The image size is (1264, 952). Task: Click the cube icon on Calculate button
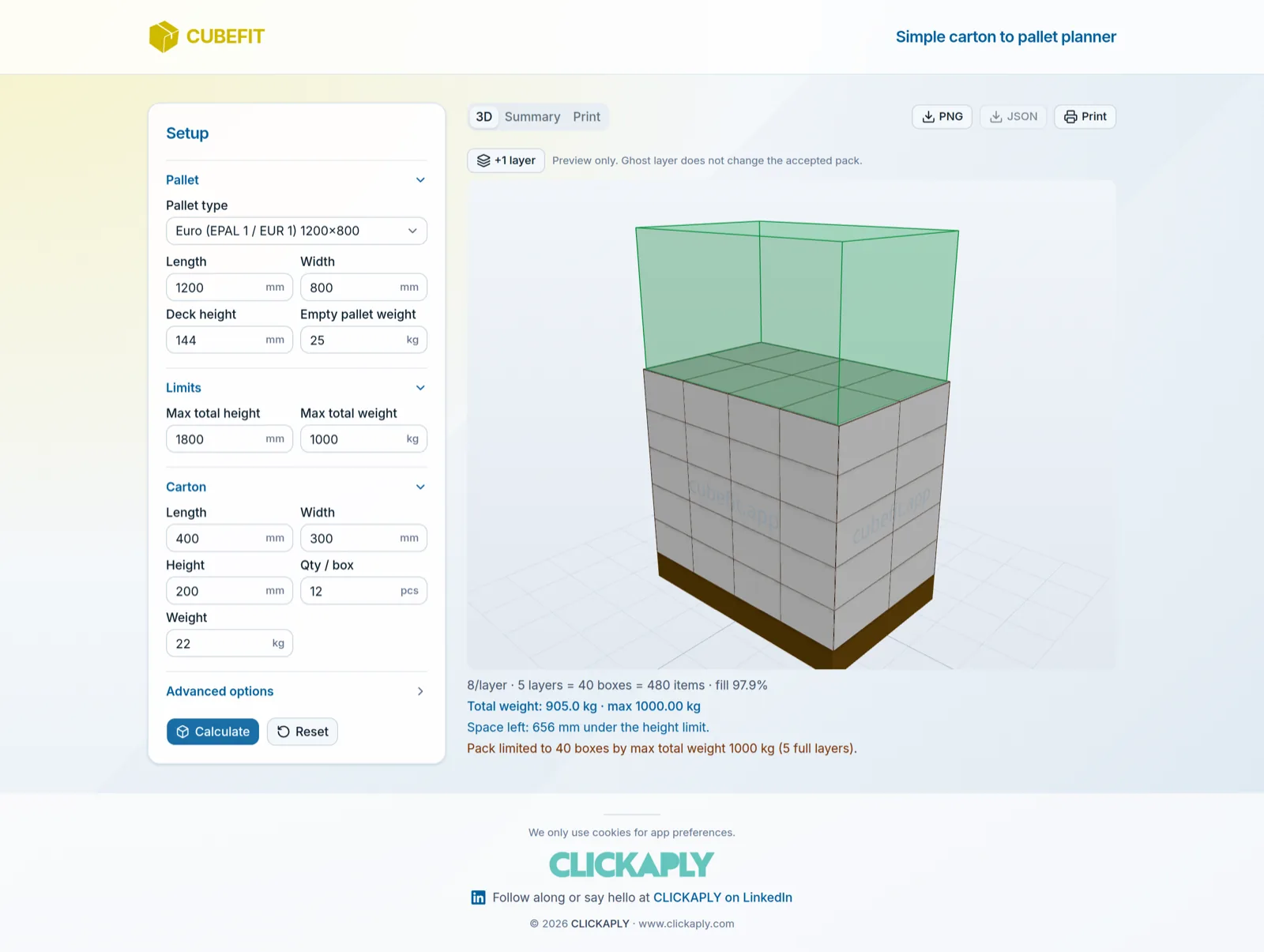182,732
